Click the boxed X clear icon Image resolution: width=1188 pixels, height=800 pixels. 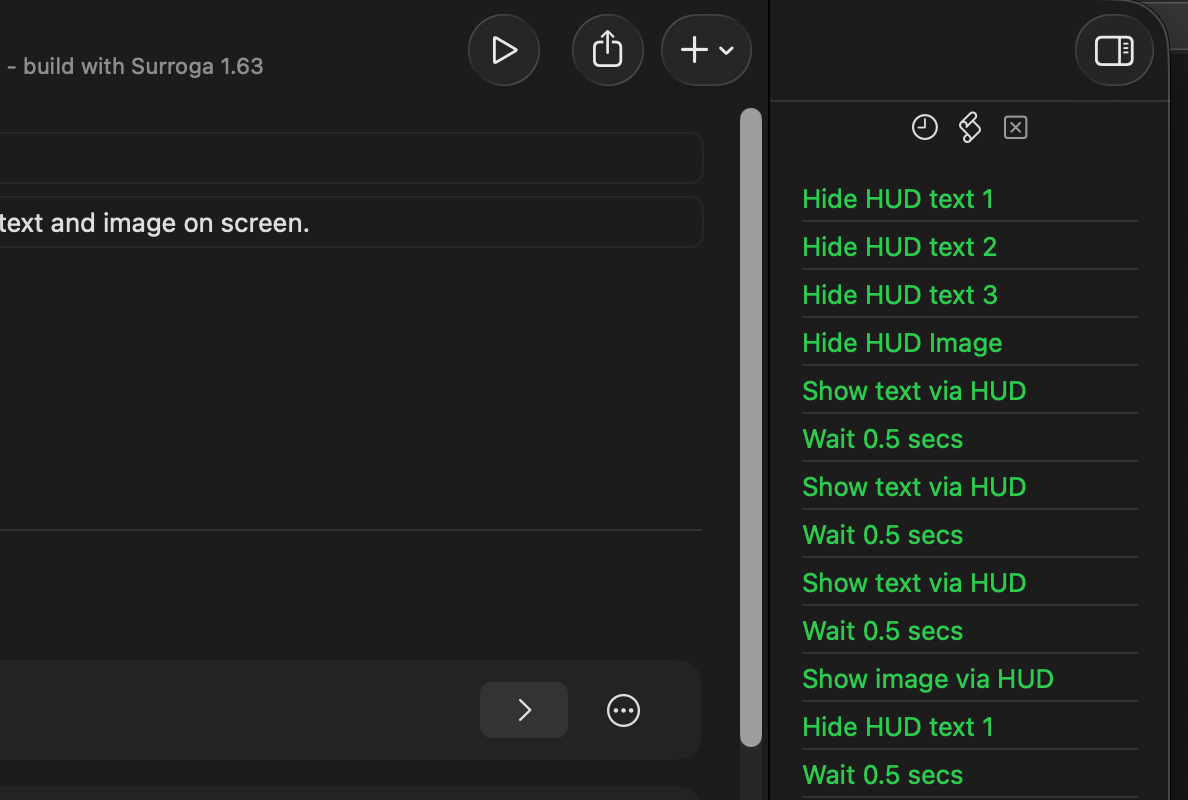pos(1015,128)
